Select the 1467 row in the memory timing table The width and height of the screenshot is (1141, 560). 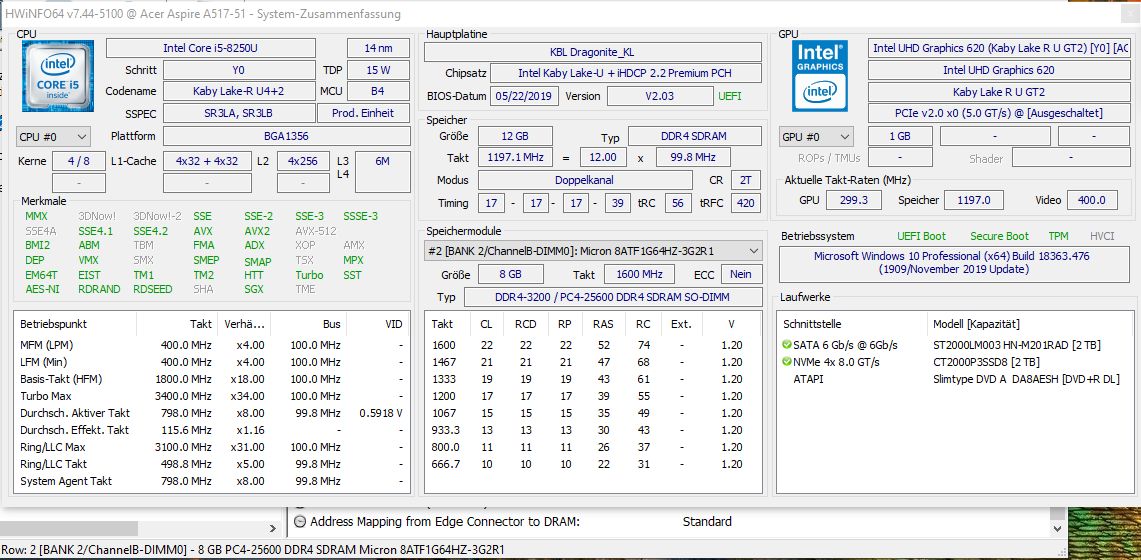(593, 362)
